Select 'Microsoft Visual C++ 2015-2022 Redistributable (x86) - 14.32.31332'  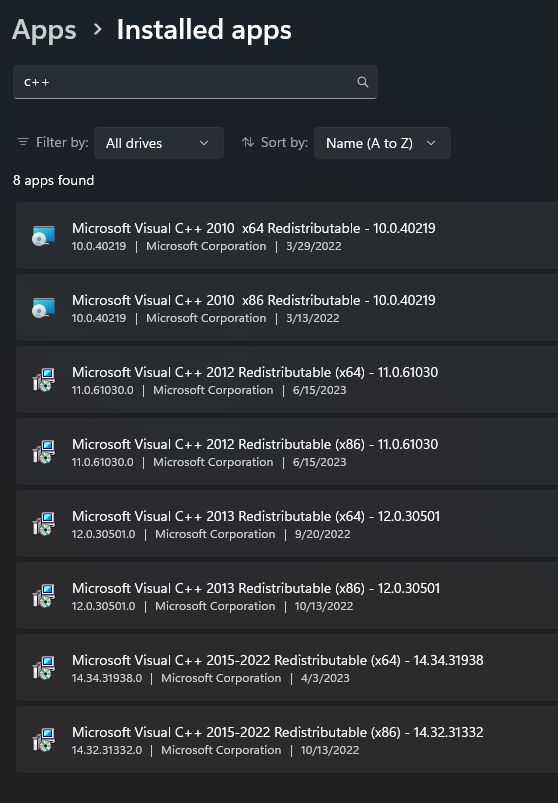point(287,739)
